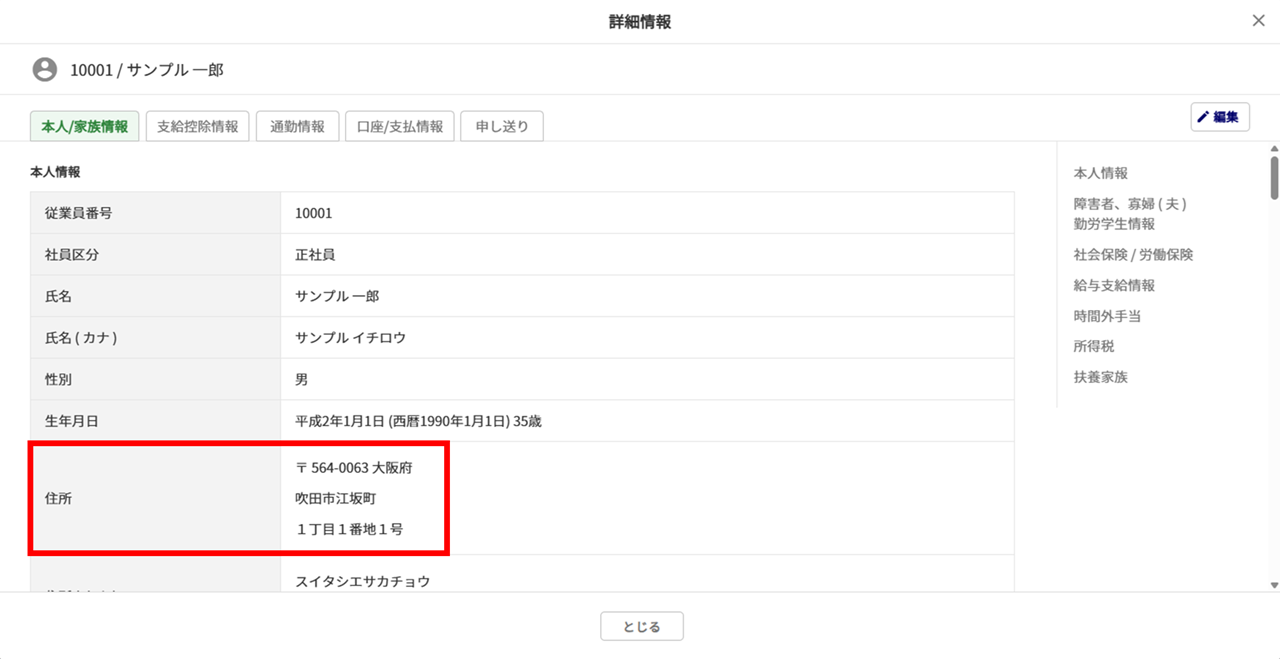Click the 社員区分 row label

[72, 255]
